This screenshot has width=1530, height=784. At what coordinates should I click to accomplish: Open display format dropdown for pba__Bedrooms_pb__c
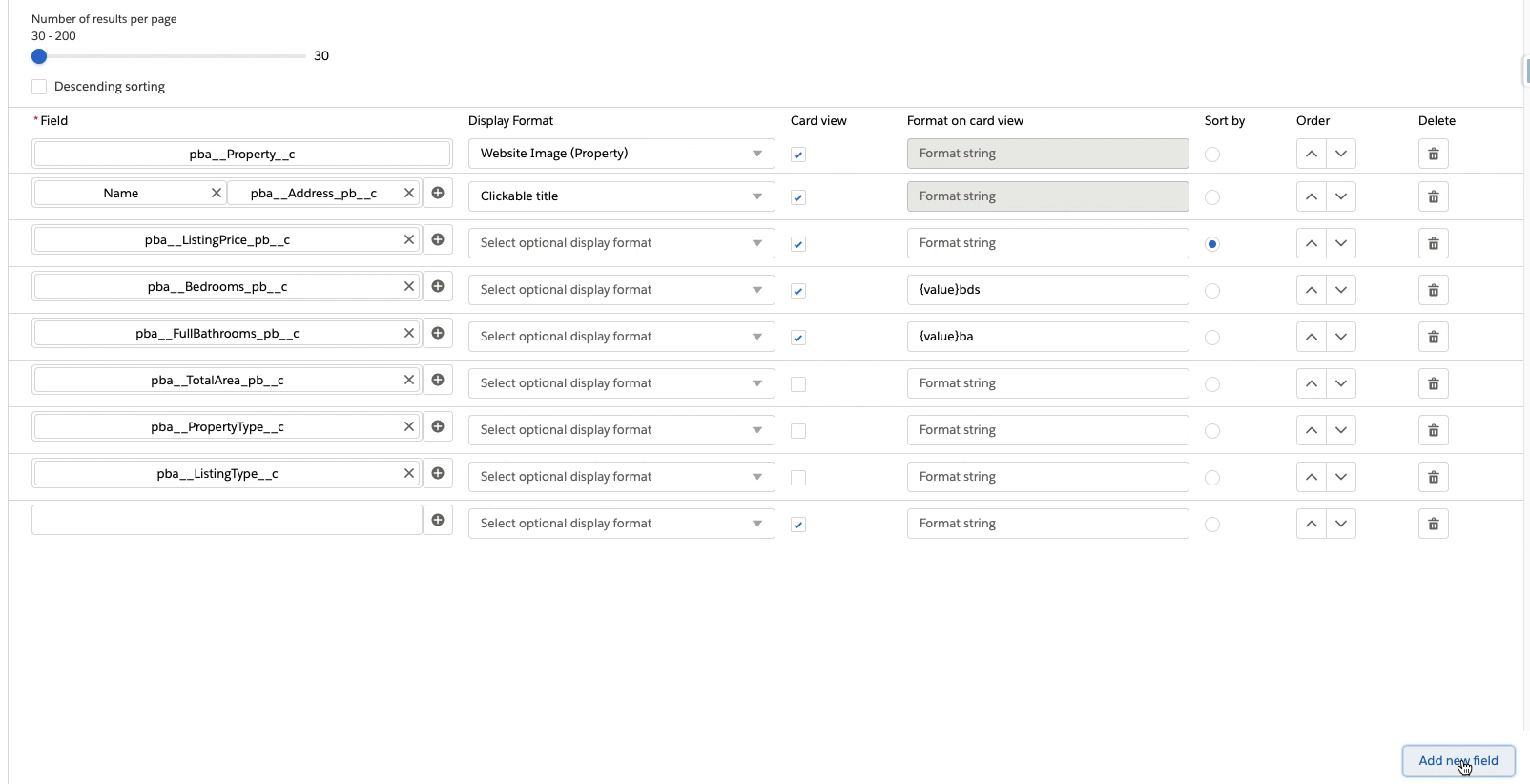tap(622, 290)
